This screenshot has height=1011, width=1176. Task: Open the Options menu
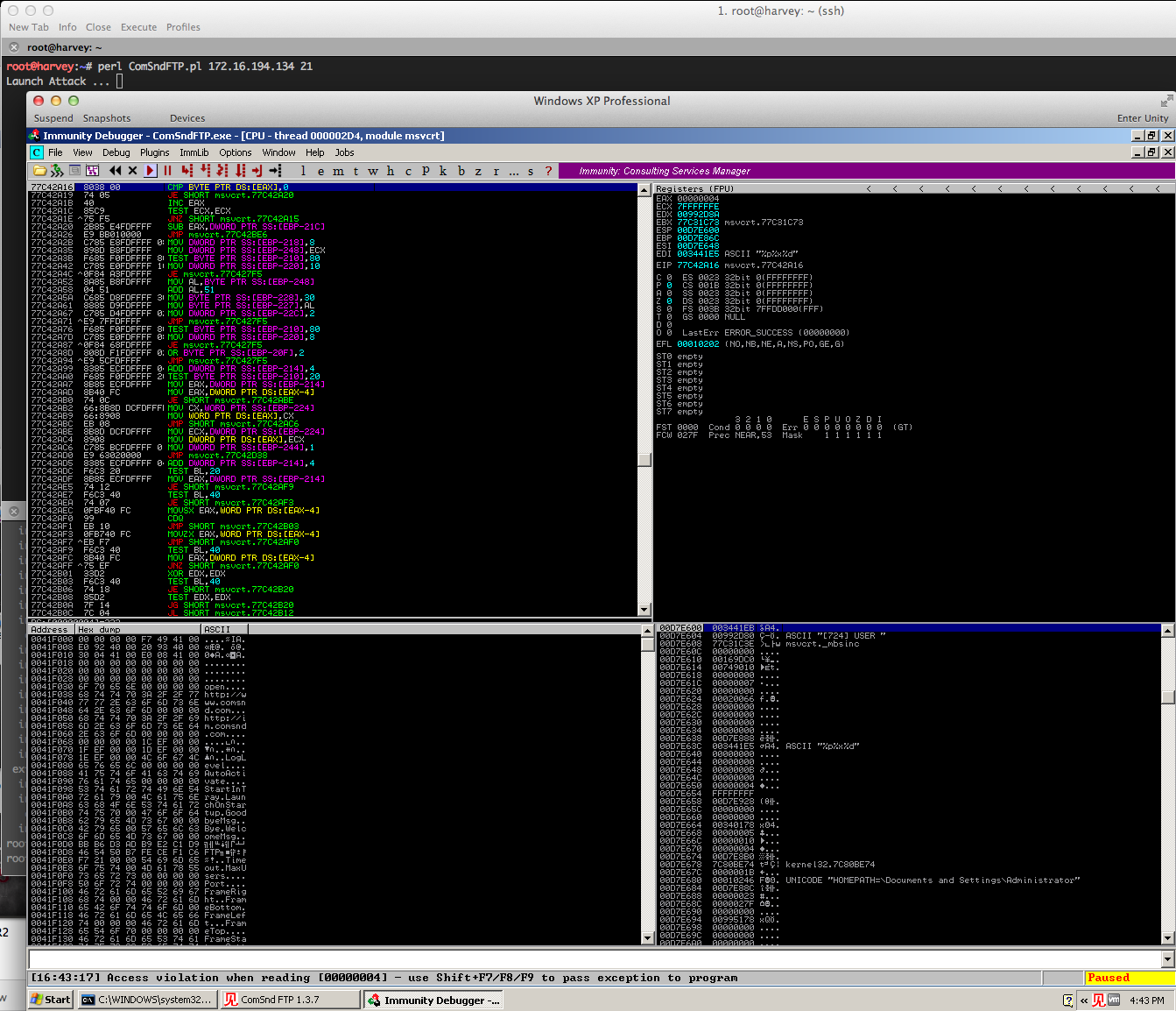(236, 152)
